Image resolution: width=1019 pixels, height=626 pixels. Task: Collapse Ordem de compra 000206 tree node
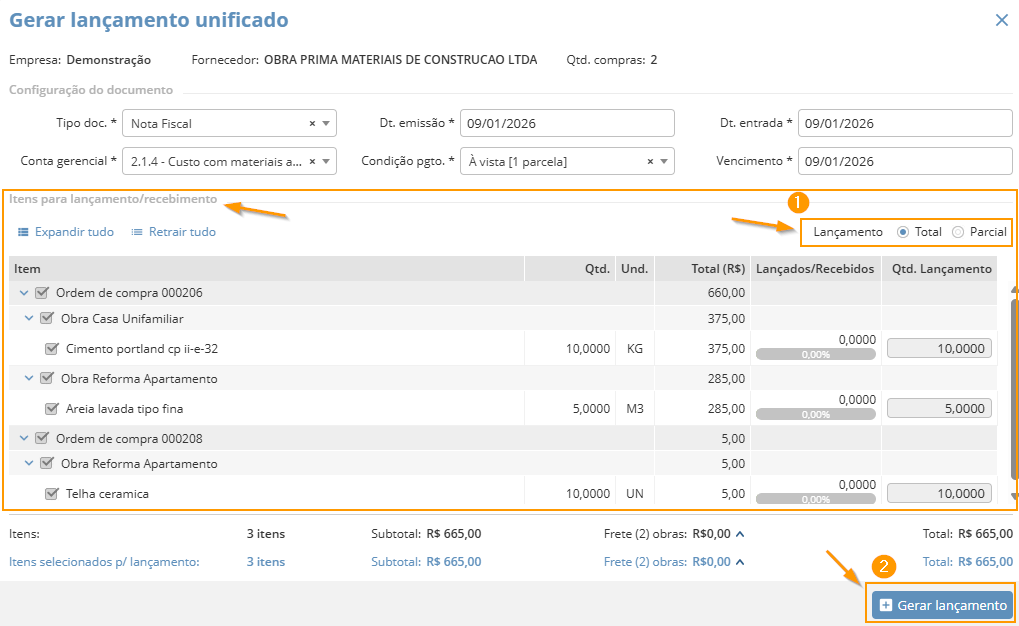click(24, 293)
